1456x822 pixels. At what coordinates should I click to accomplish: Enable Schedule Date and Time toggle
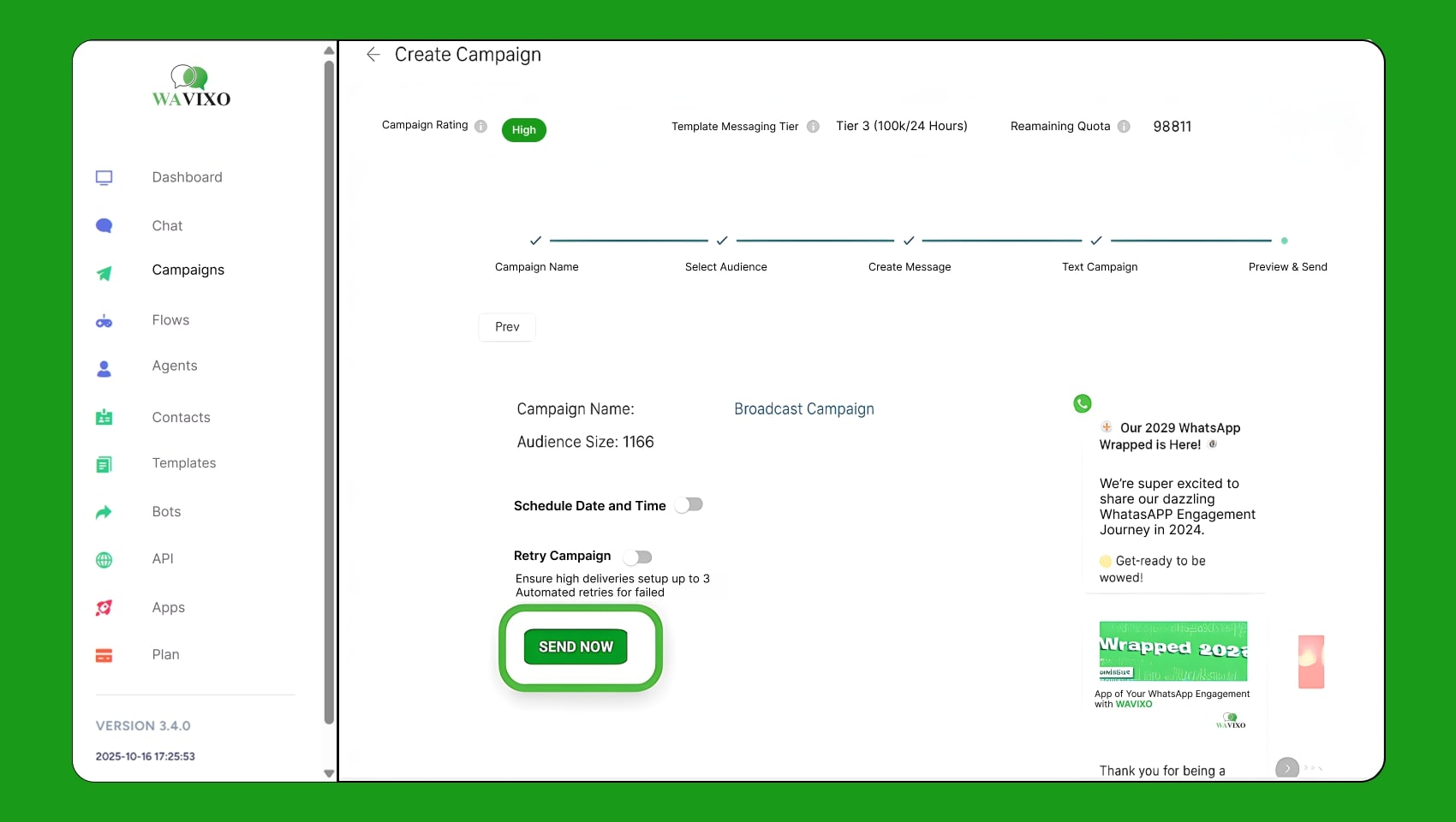[689, 505]
